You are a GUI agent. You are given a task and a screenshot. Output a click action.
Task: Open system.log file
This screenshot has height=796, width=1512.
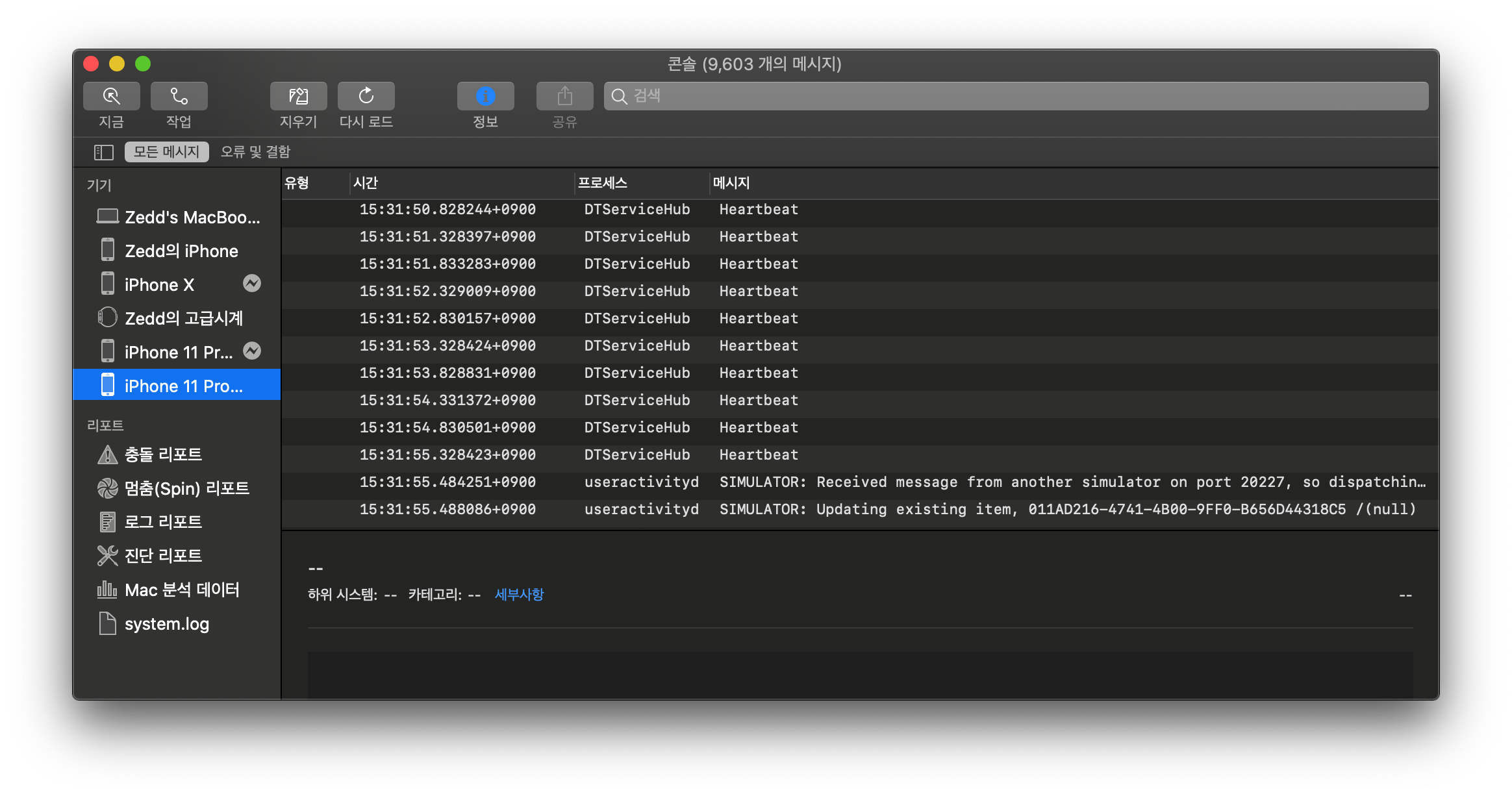(x=177, y=623)
